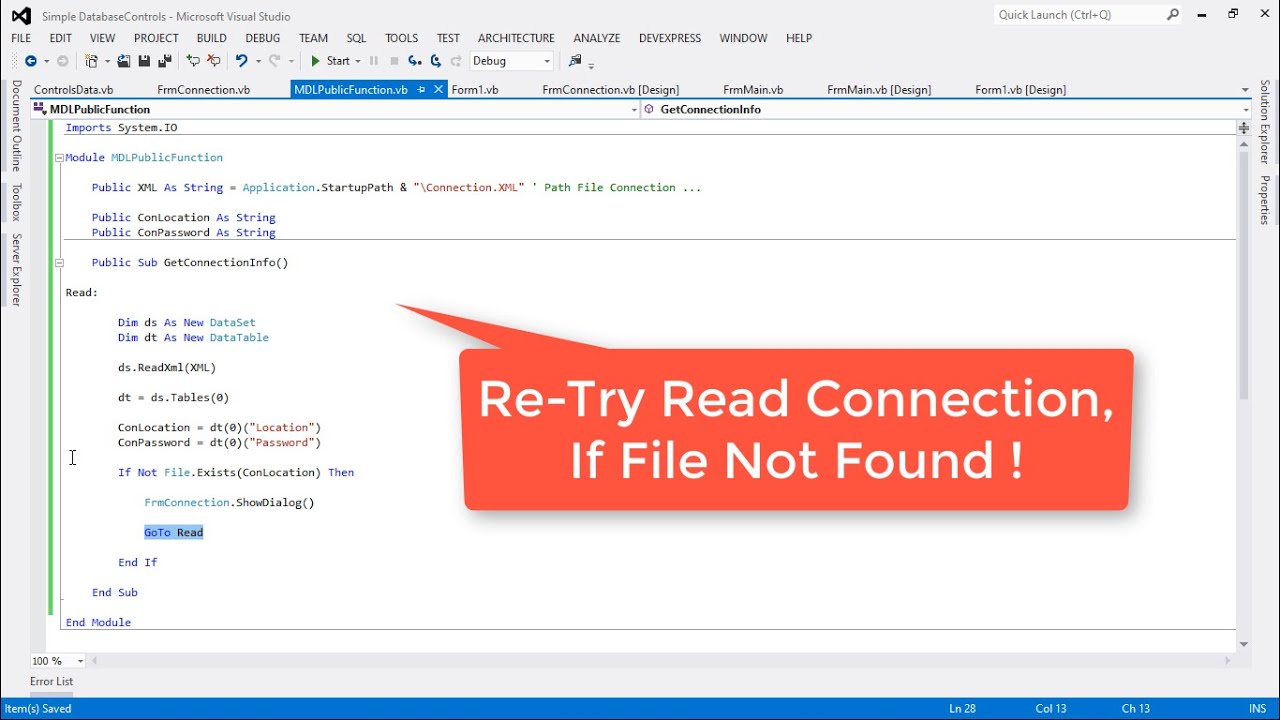Click the Uncomment selection icon
This screenshot has height=720, width=1280.
214,61
